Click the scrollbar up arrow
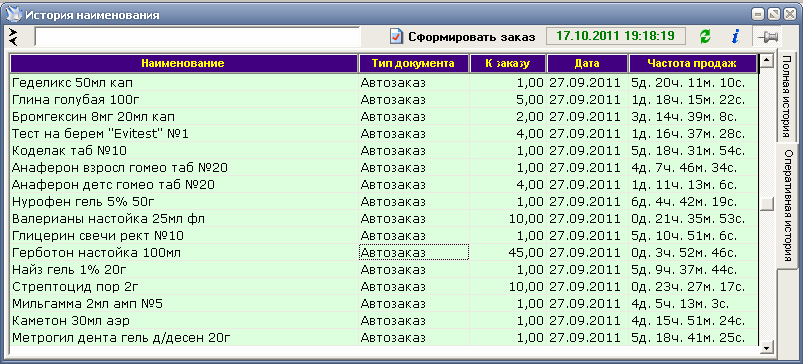The width and height of the screenshot is (804, 364). (767, 61)
